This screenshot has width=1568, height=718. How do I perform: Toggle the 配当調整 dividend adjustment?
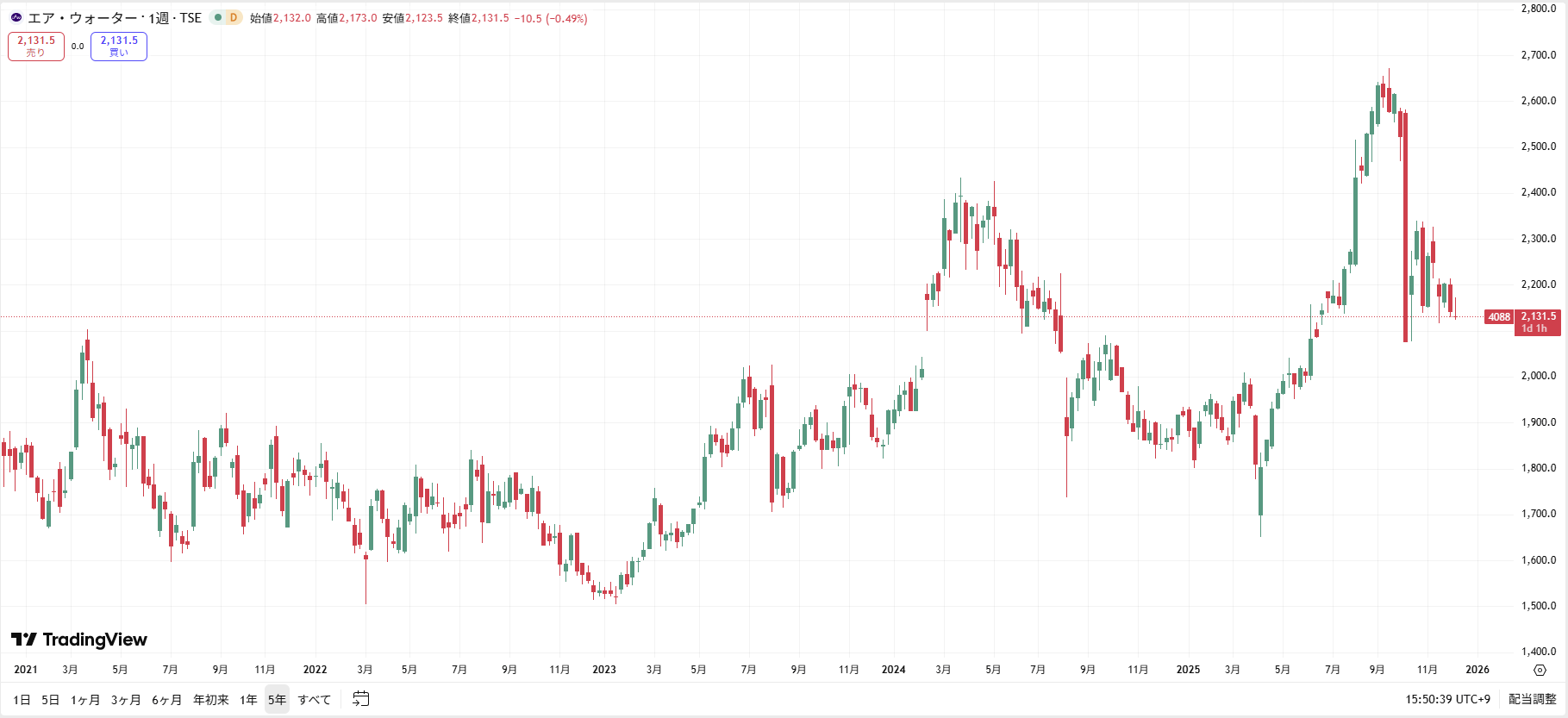click(1532, 699)
